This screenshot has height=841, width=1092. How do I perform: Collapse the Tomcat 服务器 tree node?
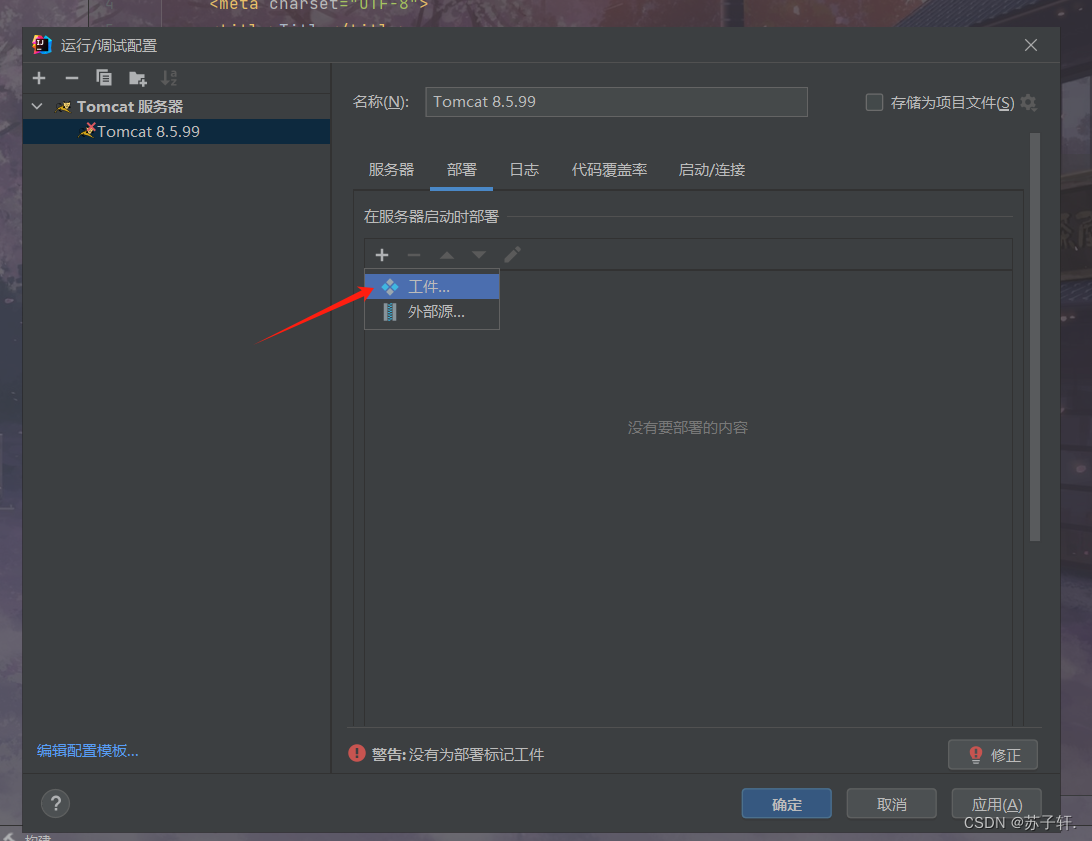[x=38, y=107]
